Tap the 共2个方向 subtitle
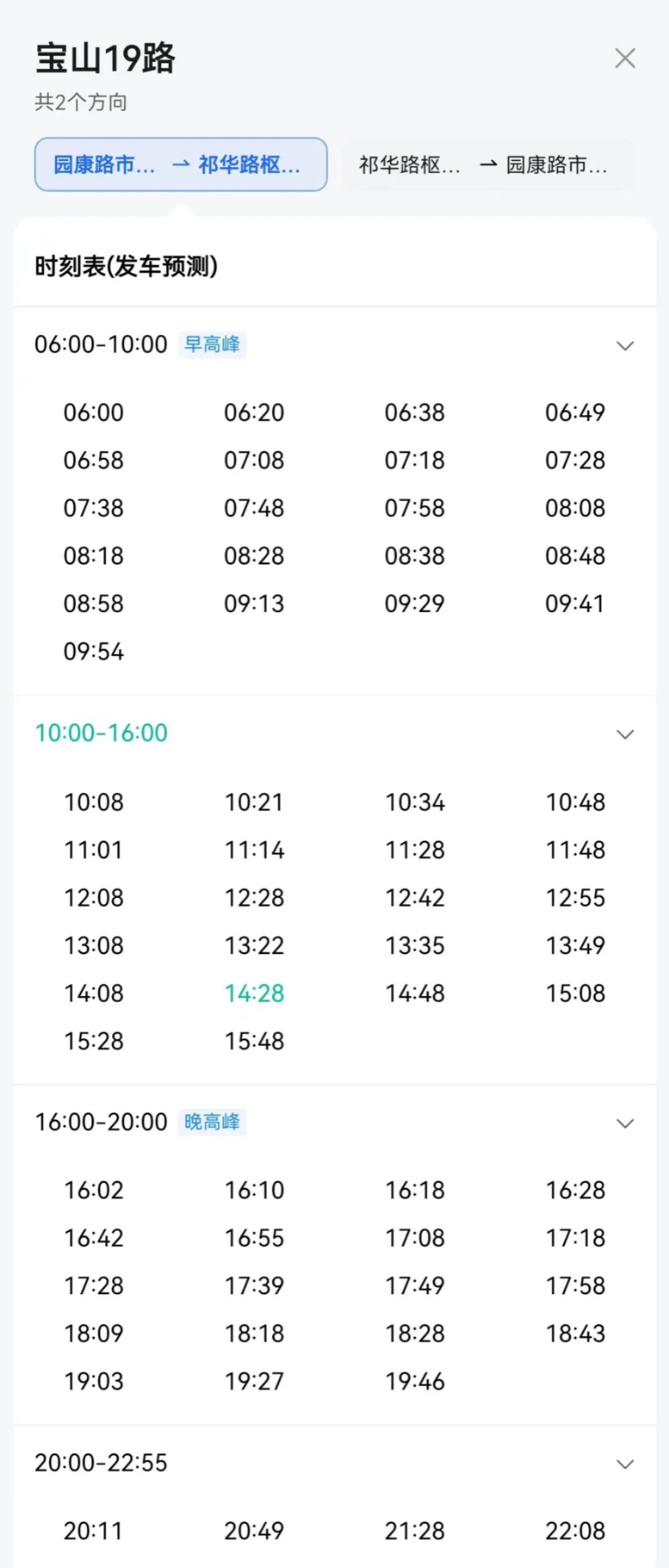The image size is (669, 1568). (81, 102)
